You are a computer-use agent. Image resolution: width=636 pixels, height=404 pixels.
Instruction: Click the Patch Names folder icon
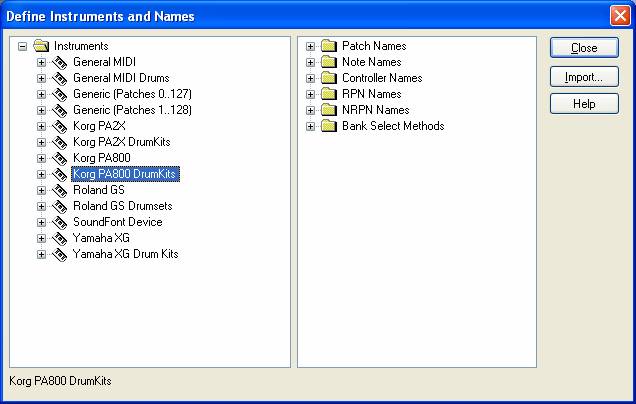point(329,46)
